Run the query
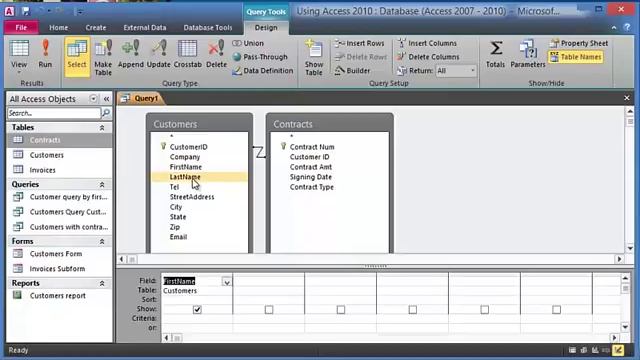The image size is (640, 360). click(x=45, y=54)
